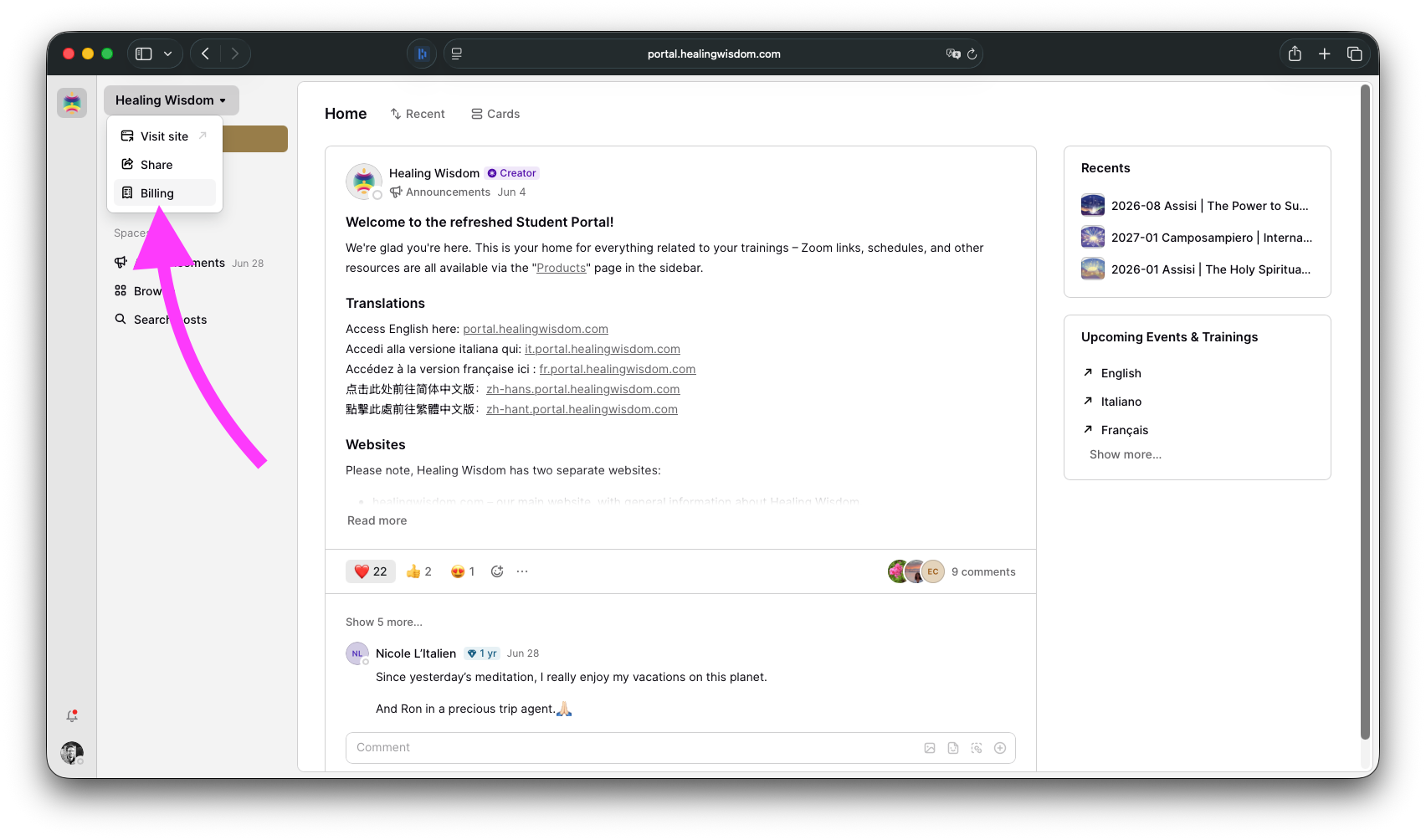Click the 1 yr member badge
Screen dimensions: 1426x840
[x=482, y=653]
